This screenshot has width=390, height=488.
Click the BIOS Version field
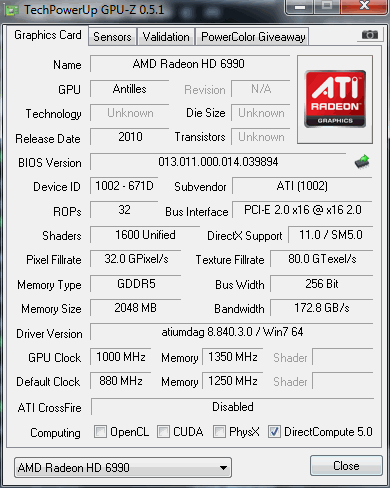(x=218, y=162)
